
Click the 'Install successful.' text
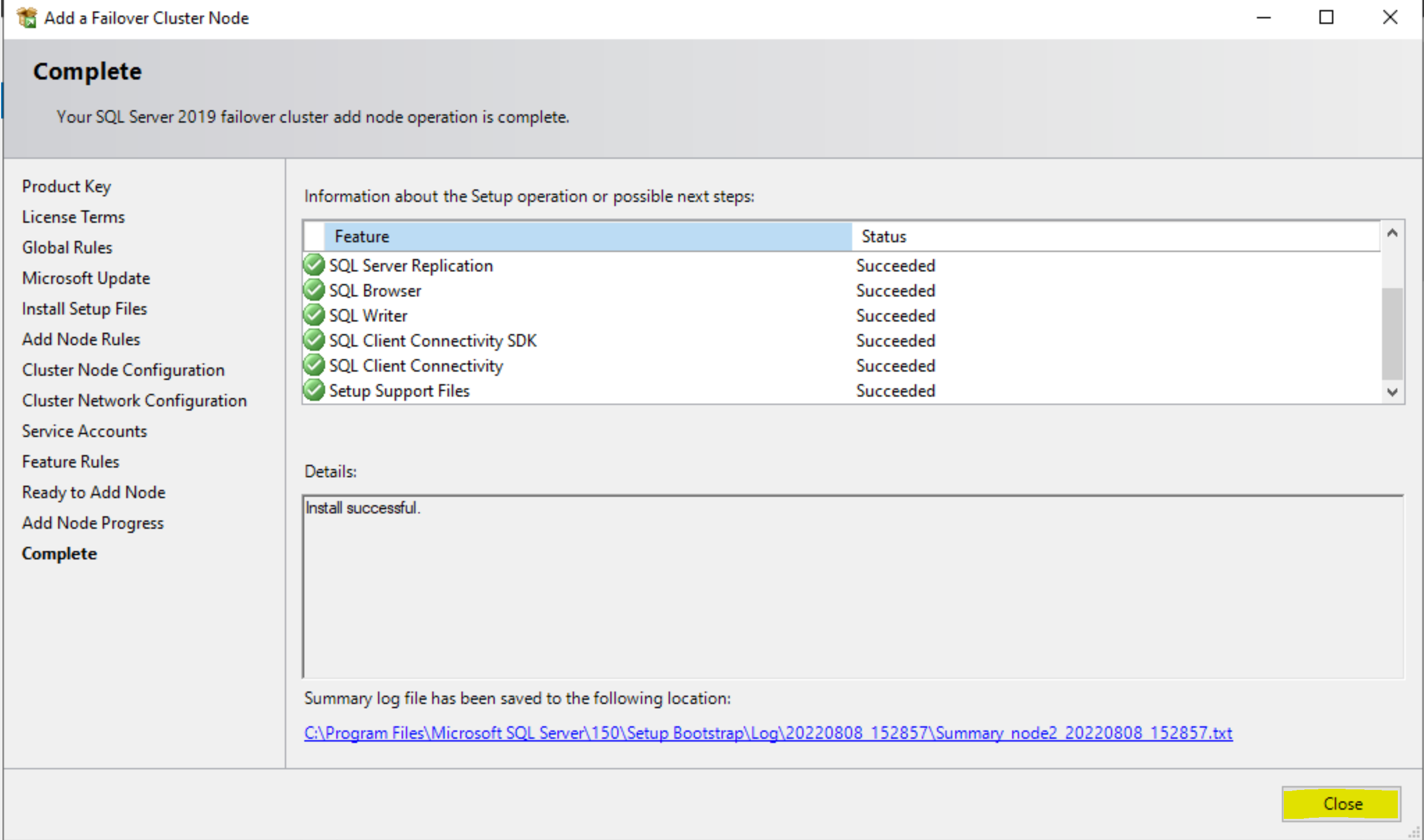point(362,508)
